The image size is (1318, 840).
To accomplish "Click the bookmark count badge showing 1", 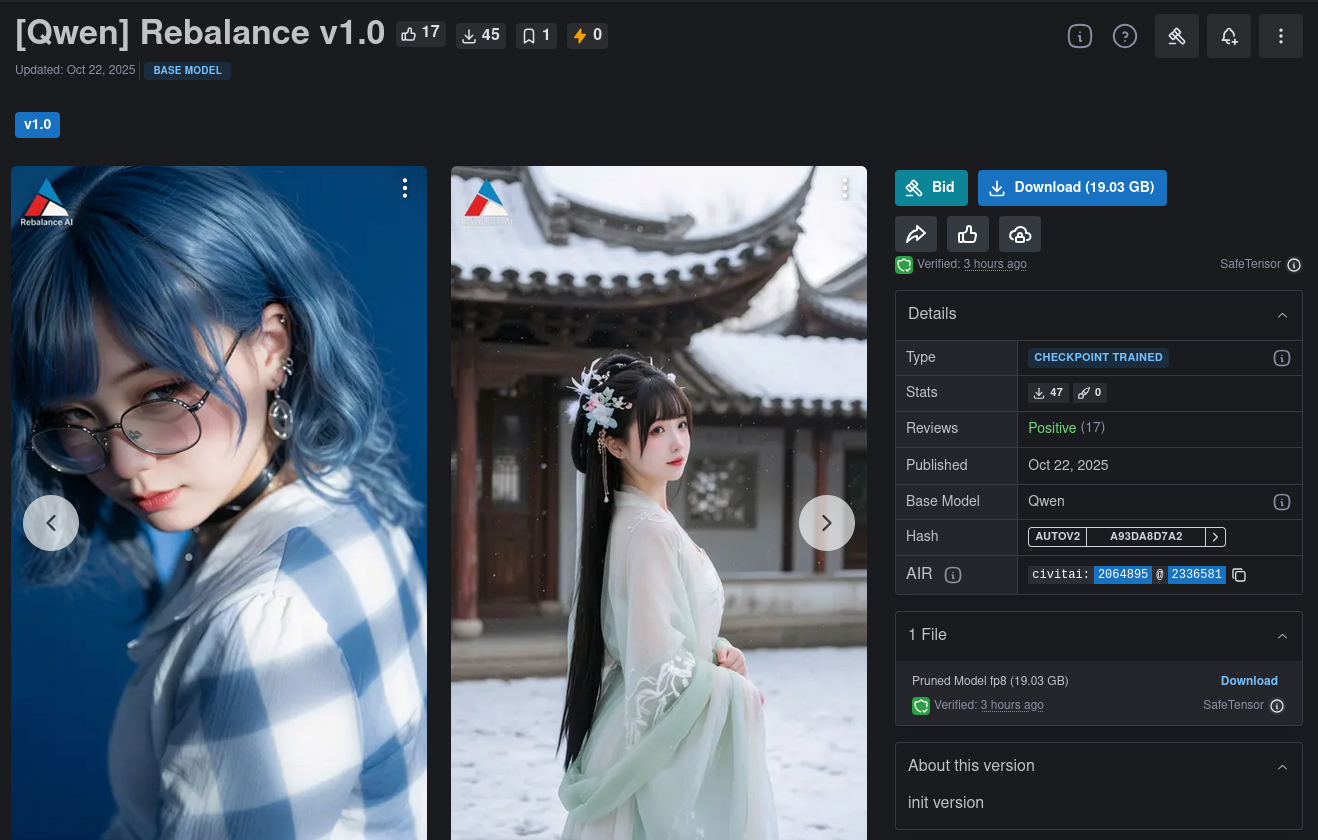I will click(537, 35).
